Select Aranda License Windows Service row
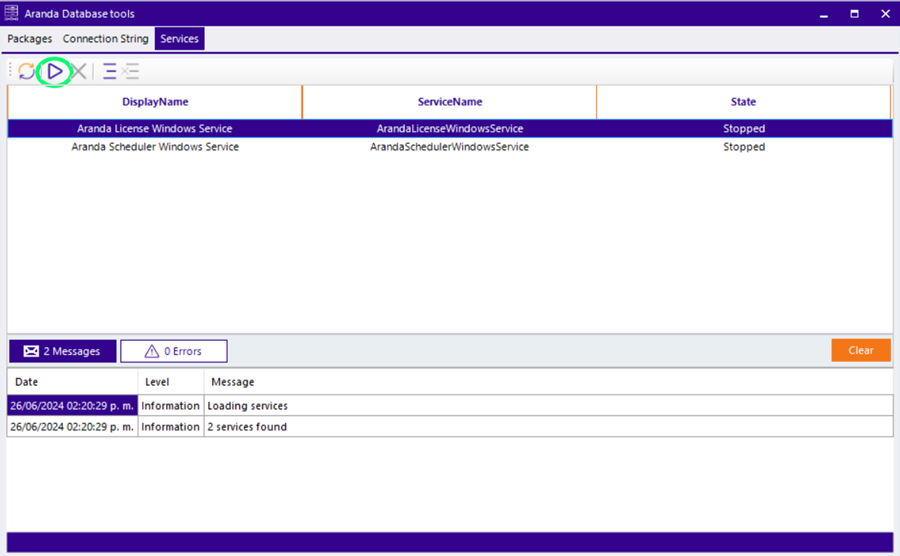Viewport: 900px width, 556px height. click(x=450, y=129)
